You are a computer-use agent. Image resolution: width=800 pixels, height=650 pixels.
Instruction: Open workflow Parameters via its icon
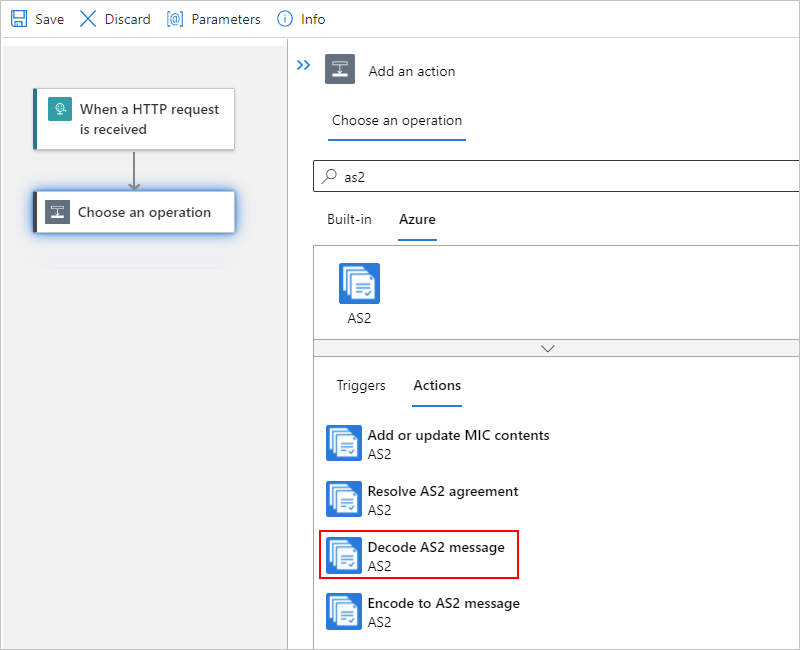coord(175,18)
